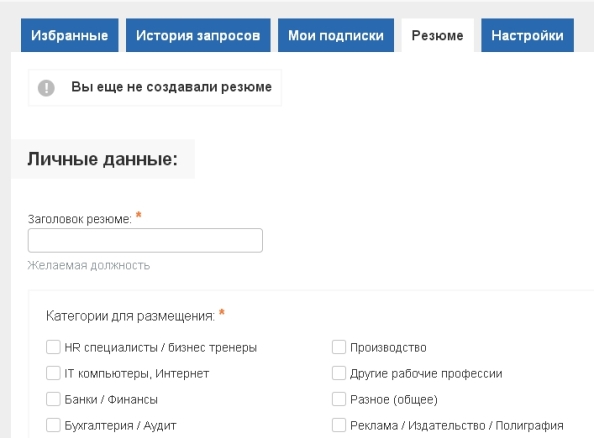Enable the Разное (общее) checkbox
This screenshot has height=438, width=594.
coord(339,399)
